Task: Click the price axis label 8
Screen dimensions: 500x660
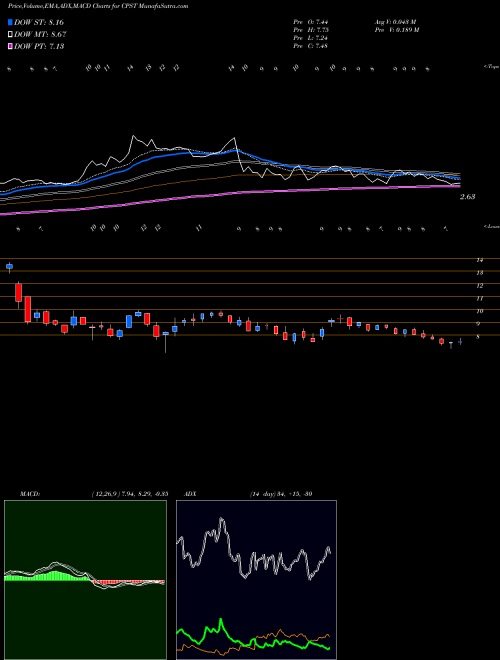Action: 479,337
